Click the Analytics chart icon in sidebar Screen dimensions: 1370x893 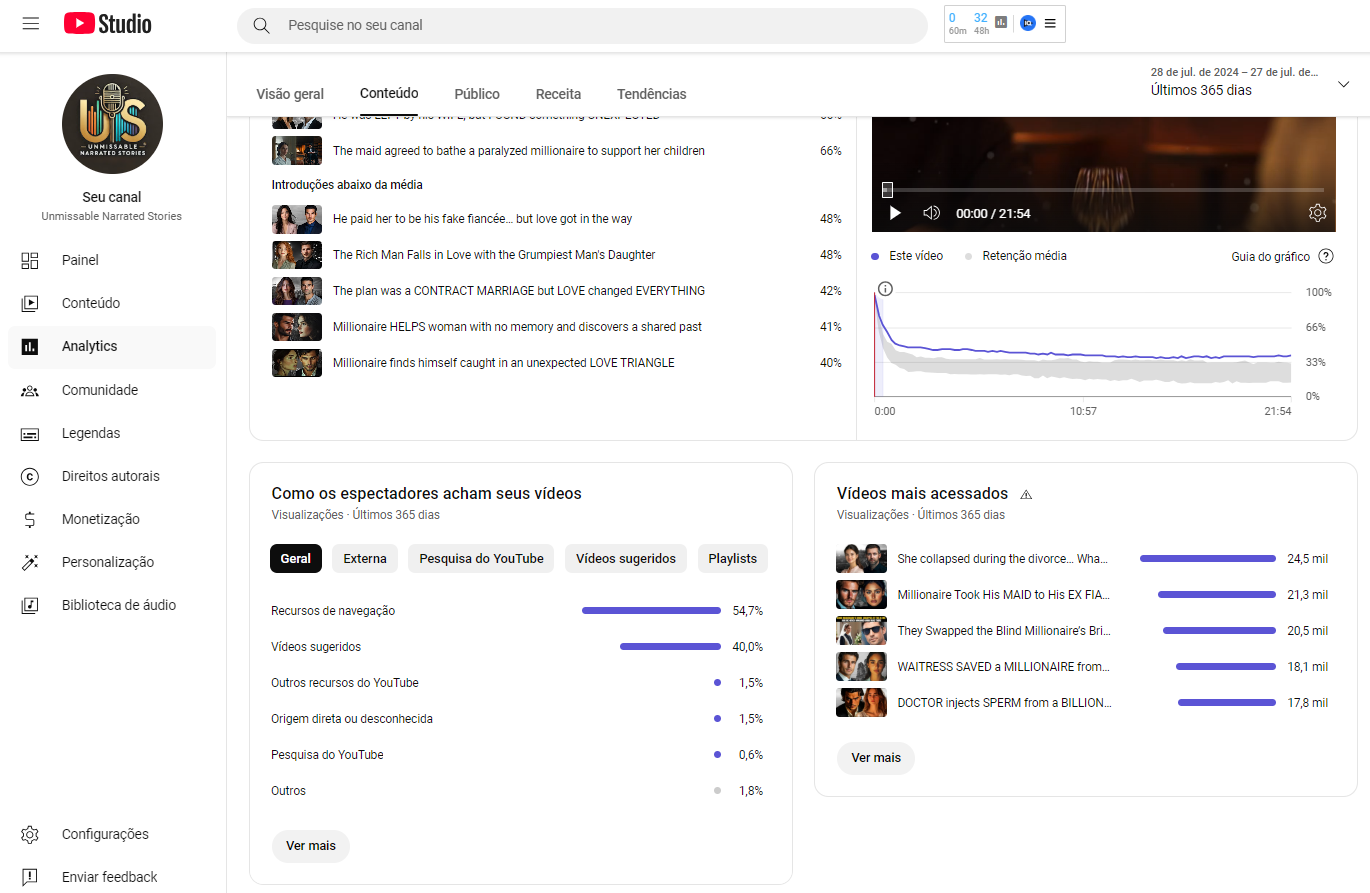point(30,346)
